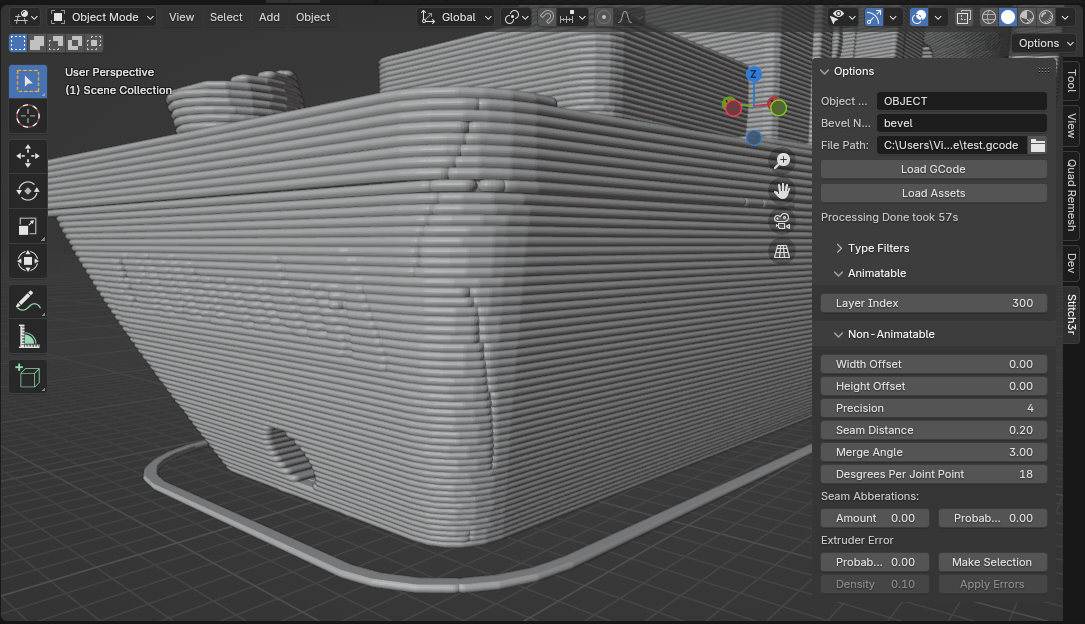
Task: Toggle X-ray display mode
Action: click(x=963, y=17)
